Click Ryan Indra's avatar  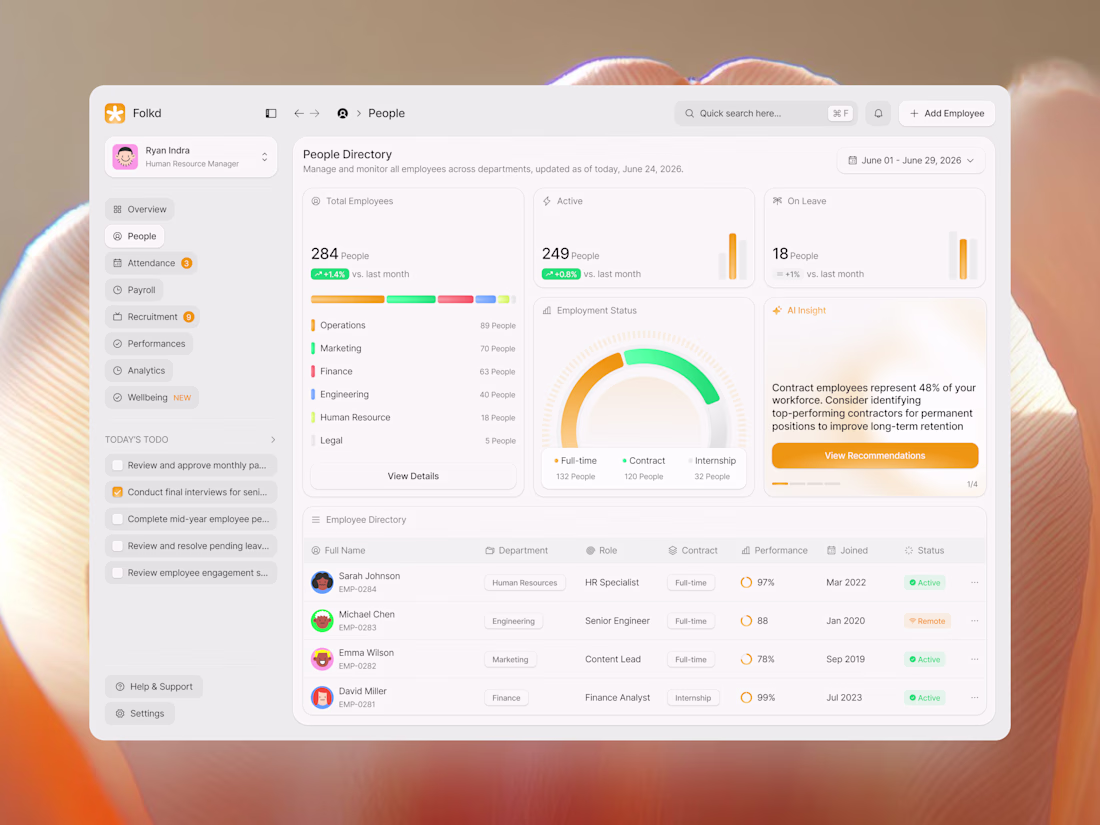[126, 156]
